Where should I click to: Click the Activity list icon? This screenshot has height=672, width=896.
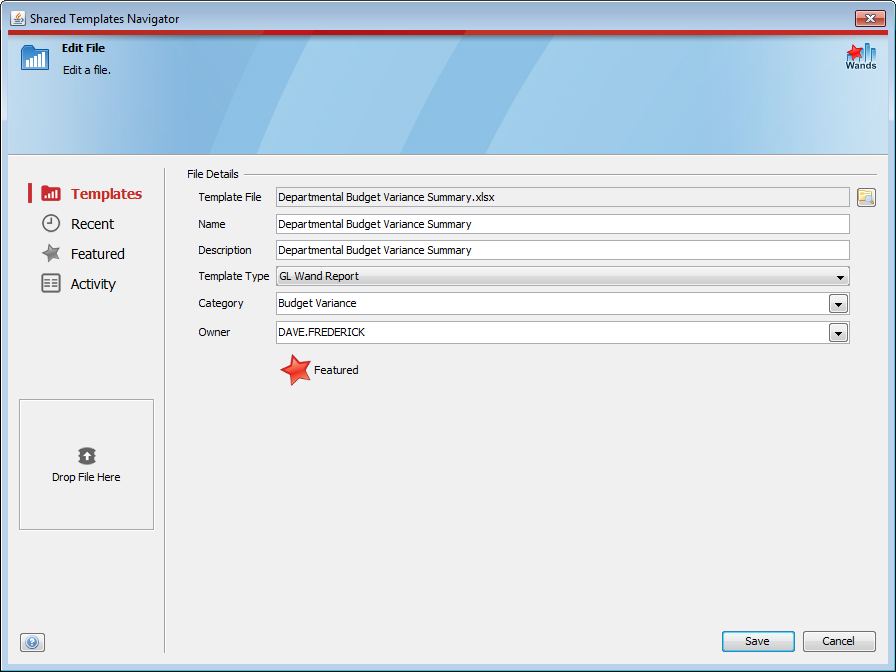pos(51,283)
